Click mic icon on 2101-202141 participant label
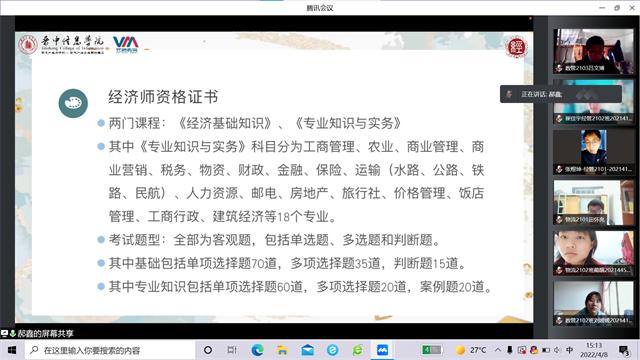Screen dimensions: 640x360 (x=559, y=169)
